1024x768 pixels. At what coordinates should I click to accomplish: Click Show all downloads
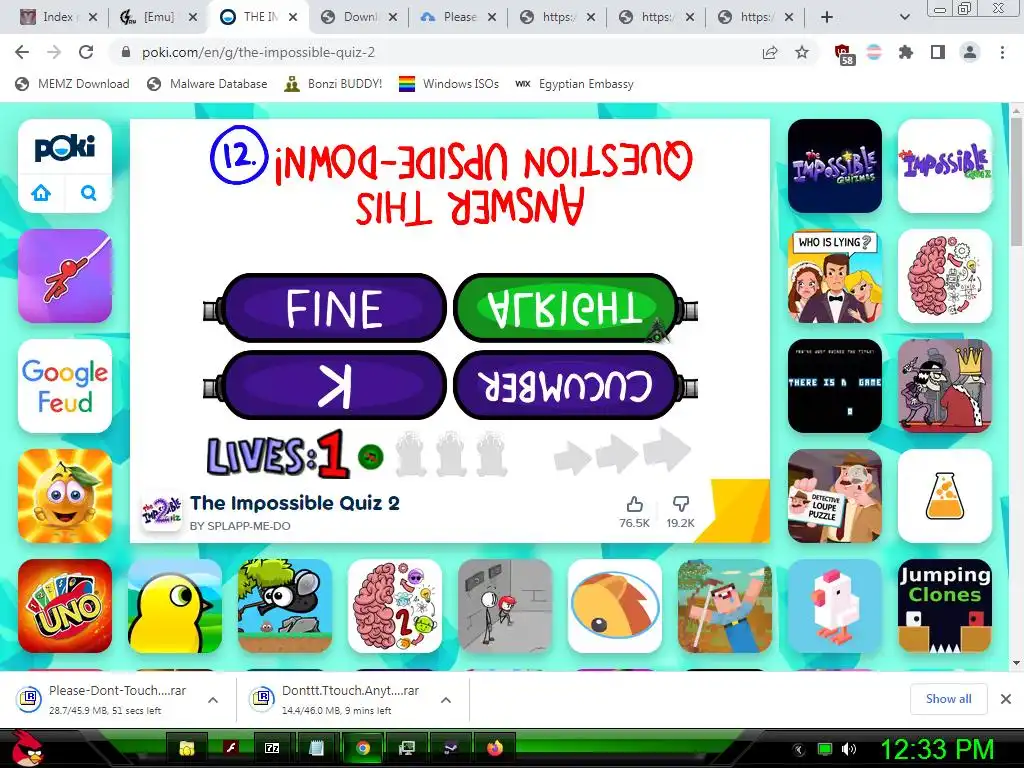948,699
